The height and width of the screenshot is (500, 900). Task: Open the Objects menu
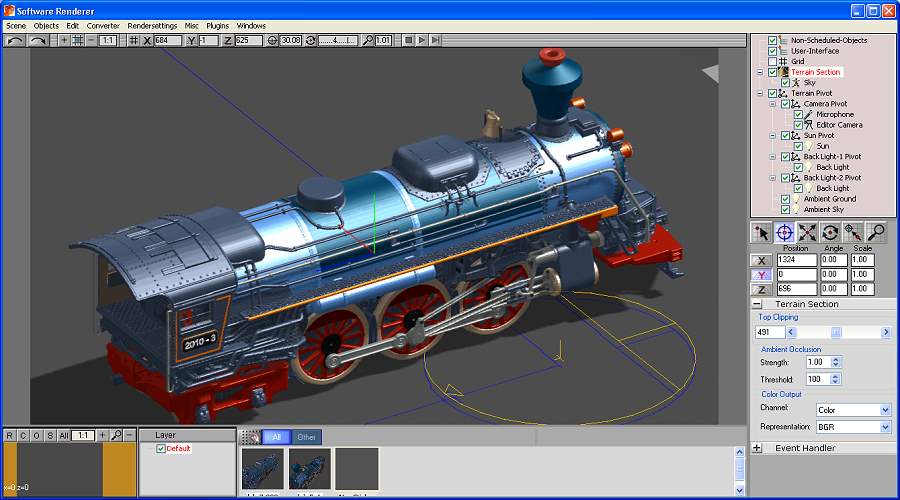[46, 26]
